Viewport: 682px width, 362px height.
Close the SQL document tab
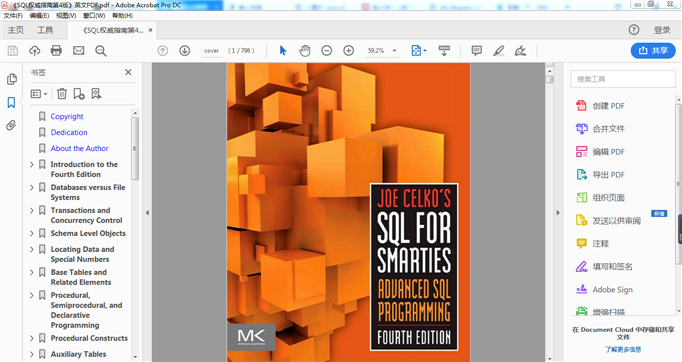pos(150,30)
